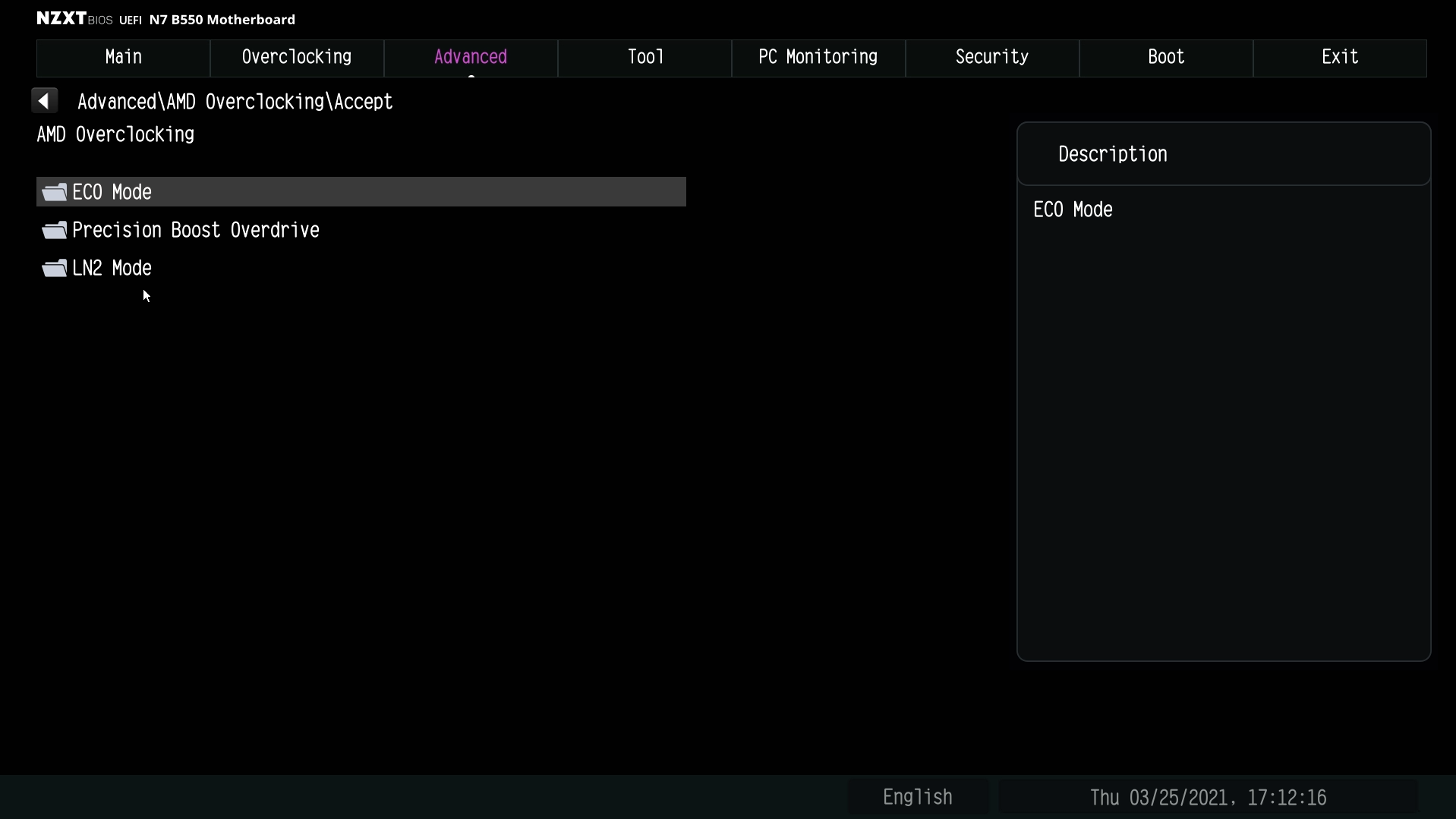Image resolution: width=1456 pixels, height=819 pixels.
Task: Click the N7 B550 Motherboard title
Action: coord(222,20)
